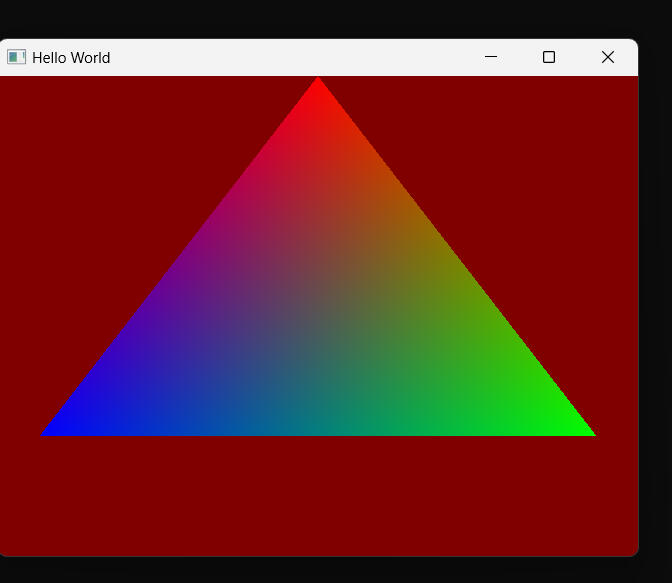672x583 pixels.
Task: Click black desktop strip below the window
Action: pos(320,570)
